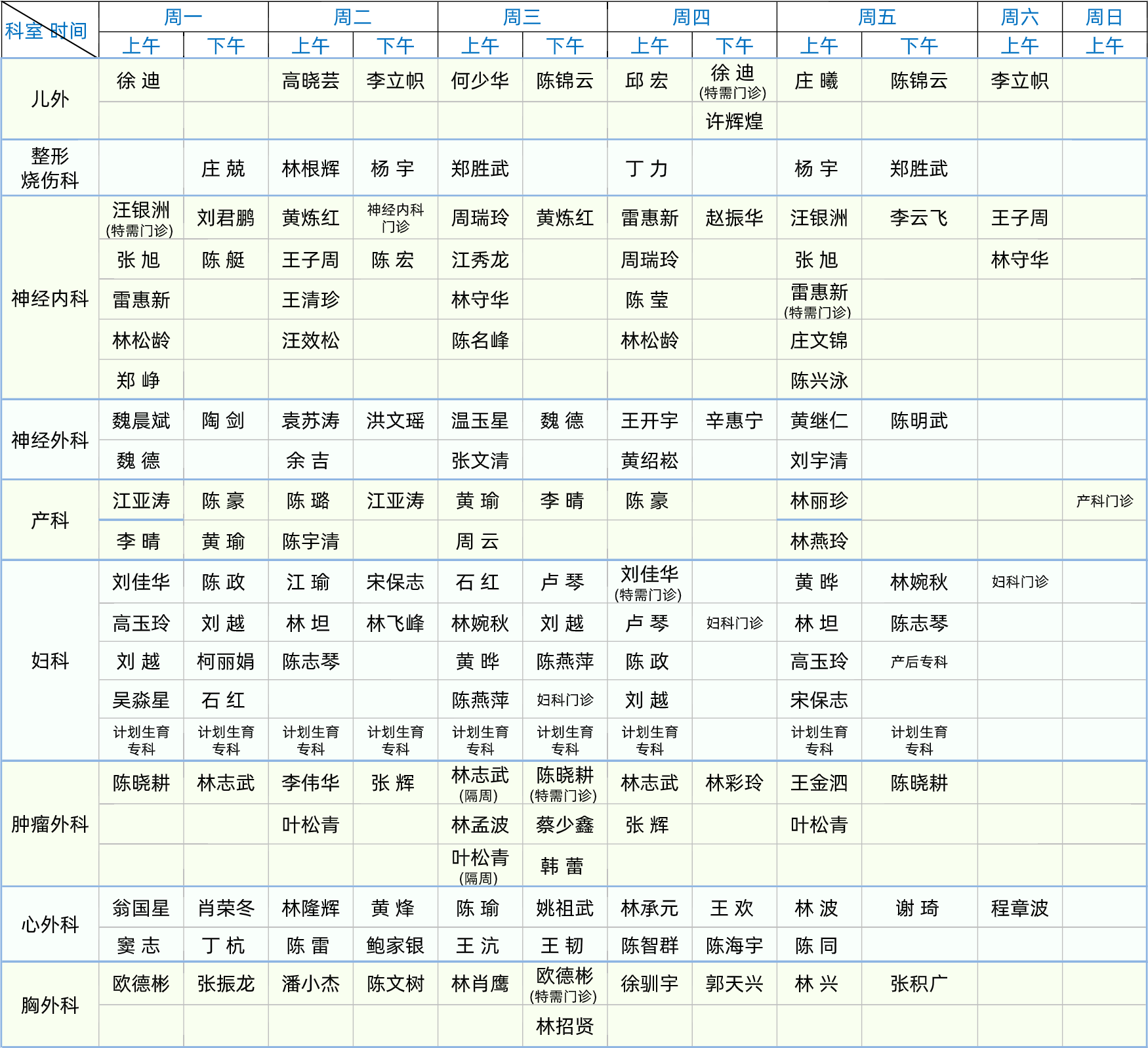Click the 下午 subheader under 周三
Screen dimensions: 1148x1048
pos(564,46)
